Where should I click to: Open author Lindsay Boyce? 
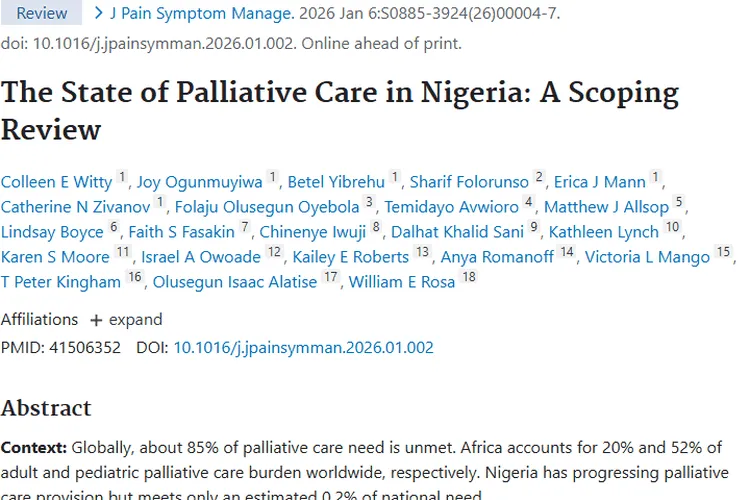[x=52, y=232]
